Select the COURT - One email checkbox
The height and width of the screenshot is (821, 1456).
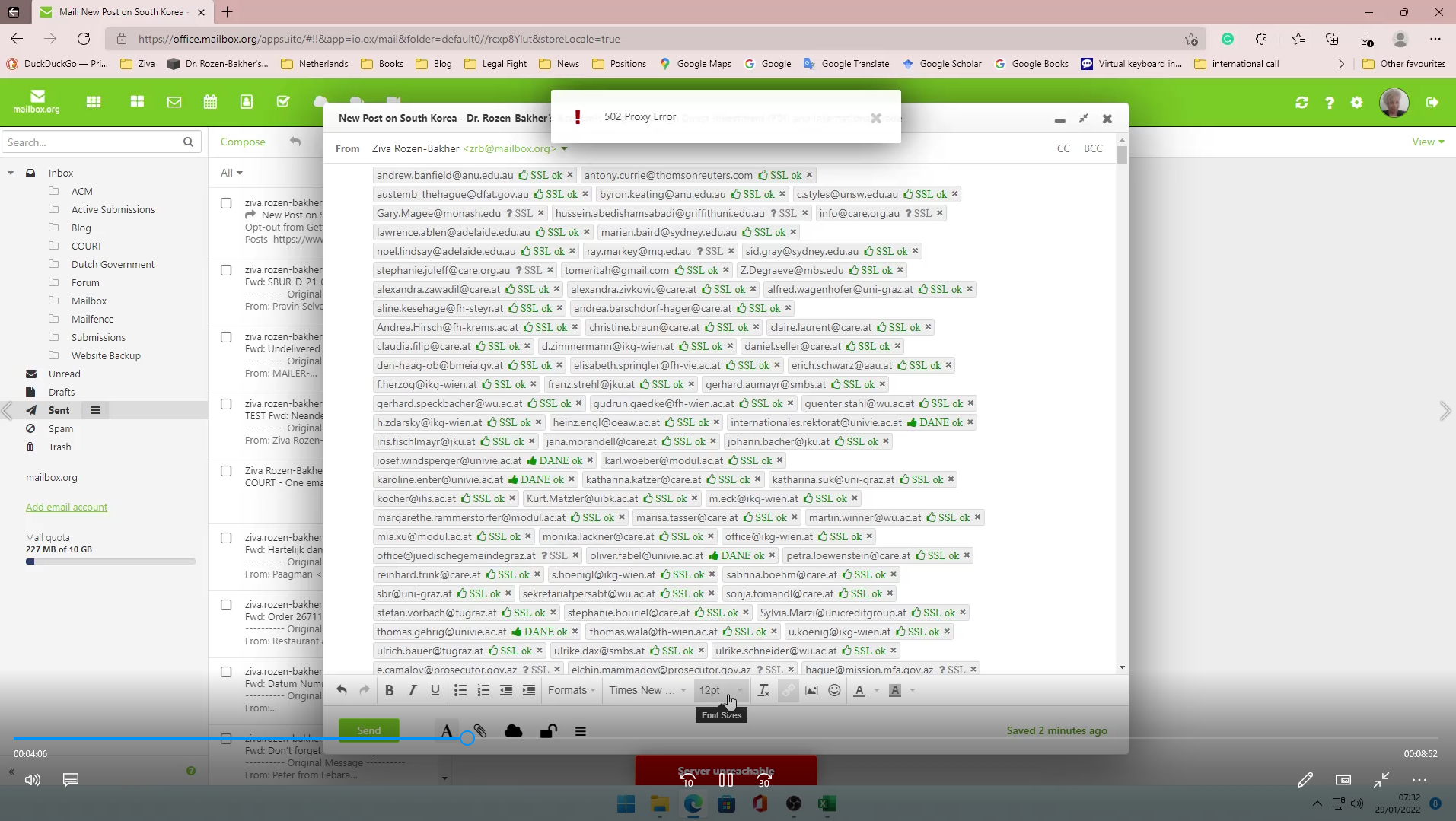226,471
